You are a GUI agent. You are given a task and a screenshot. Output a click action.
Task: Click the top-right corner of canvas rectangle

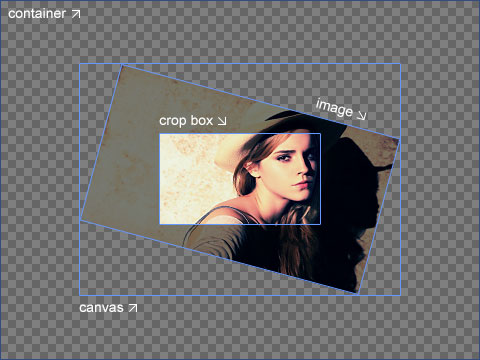coord(400,64)
